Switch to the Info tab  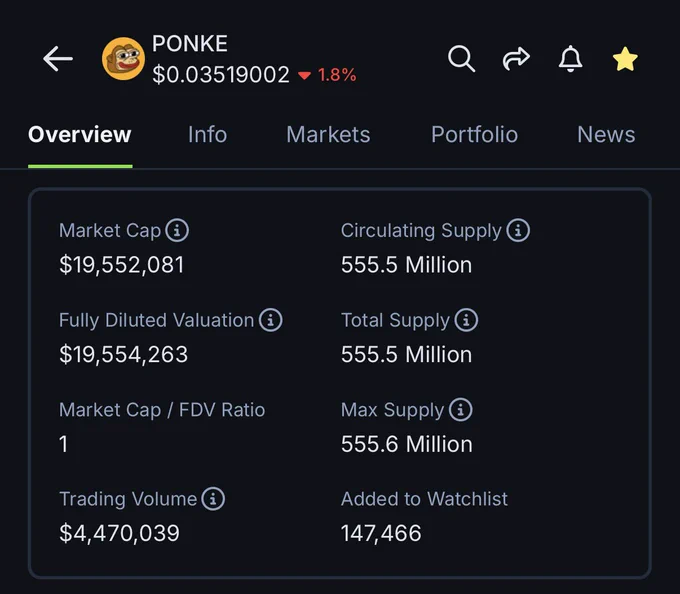click(207, 134)
